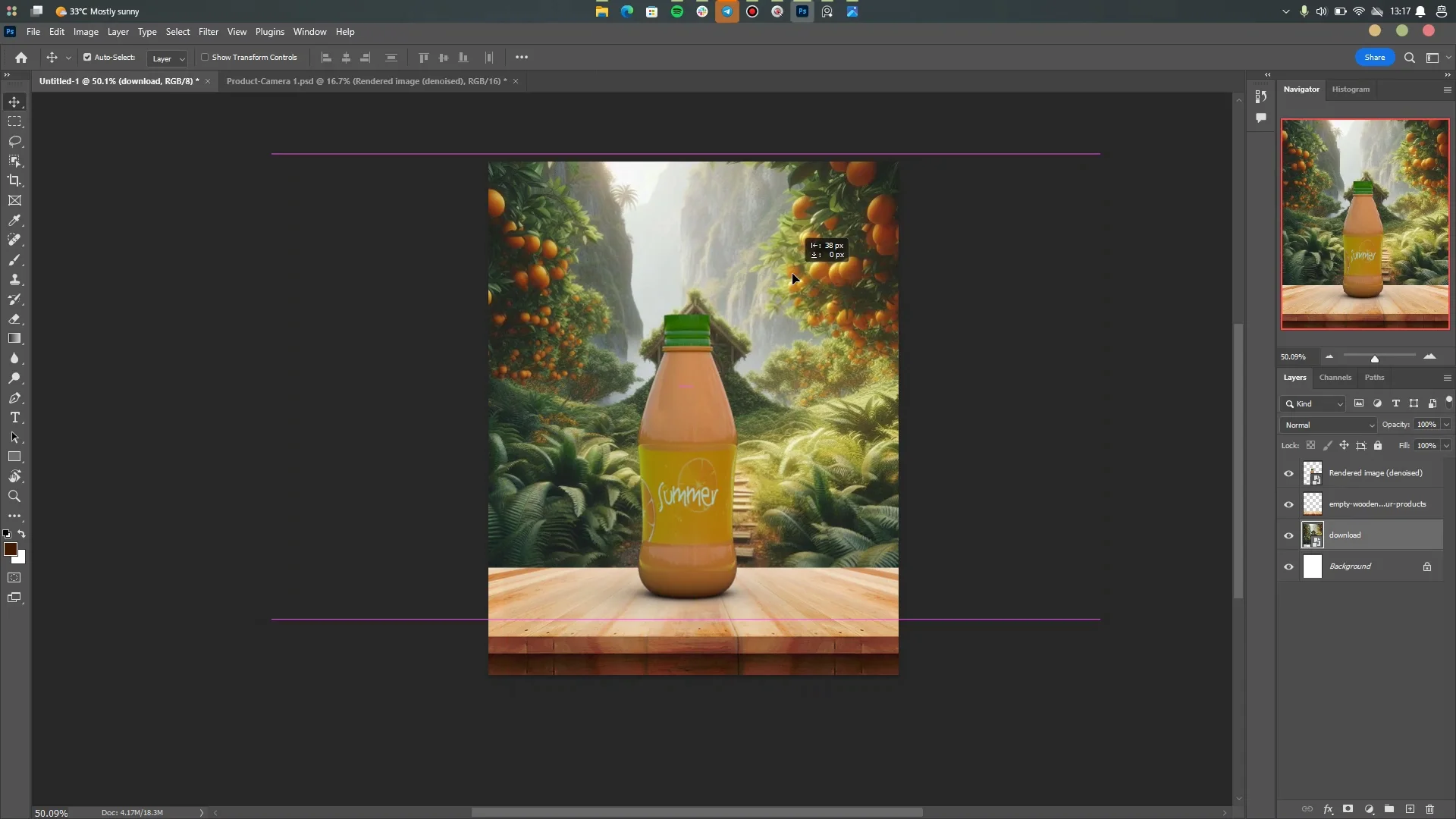This screenshot has width=1456, height=819.
Task: Hide the empty-wooden layer
Action: tap(1288, 504)
